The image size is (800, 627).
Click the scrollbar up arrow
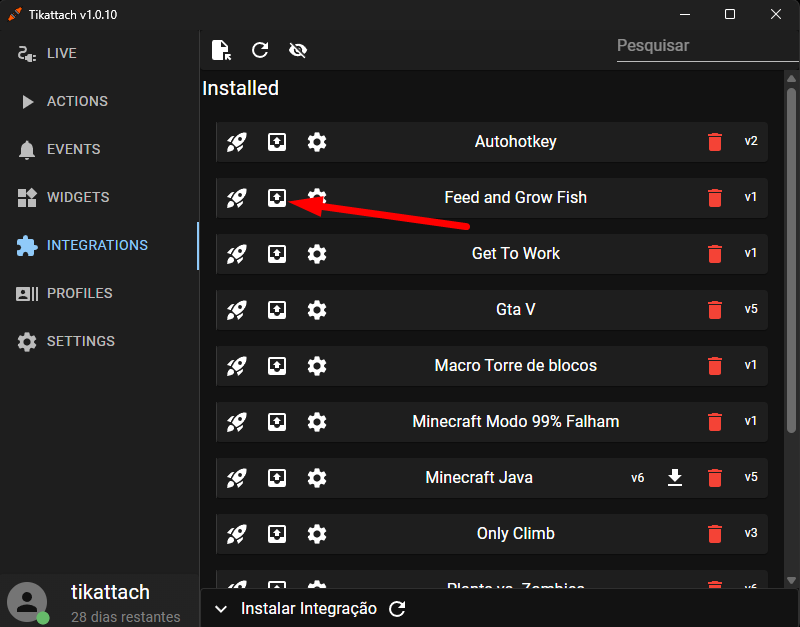point(791,79)
